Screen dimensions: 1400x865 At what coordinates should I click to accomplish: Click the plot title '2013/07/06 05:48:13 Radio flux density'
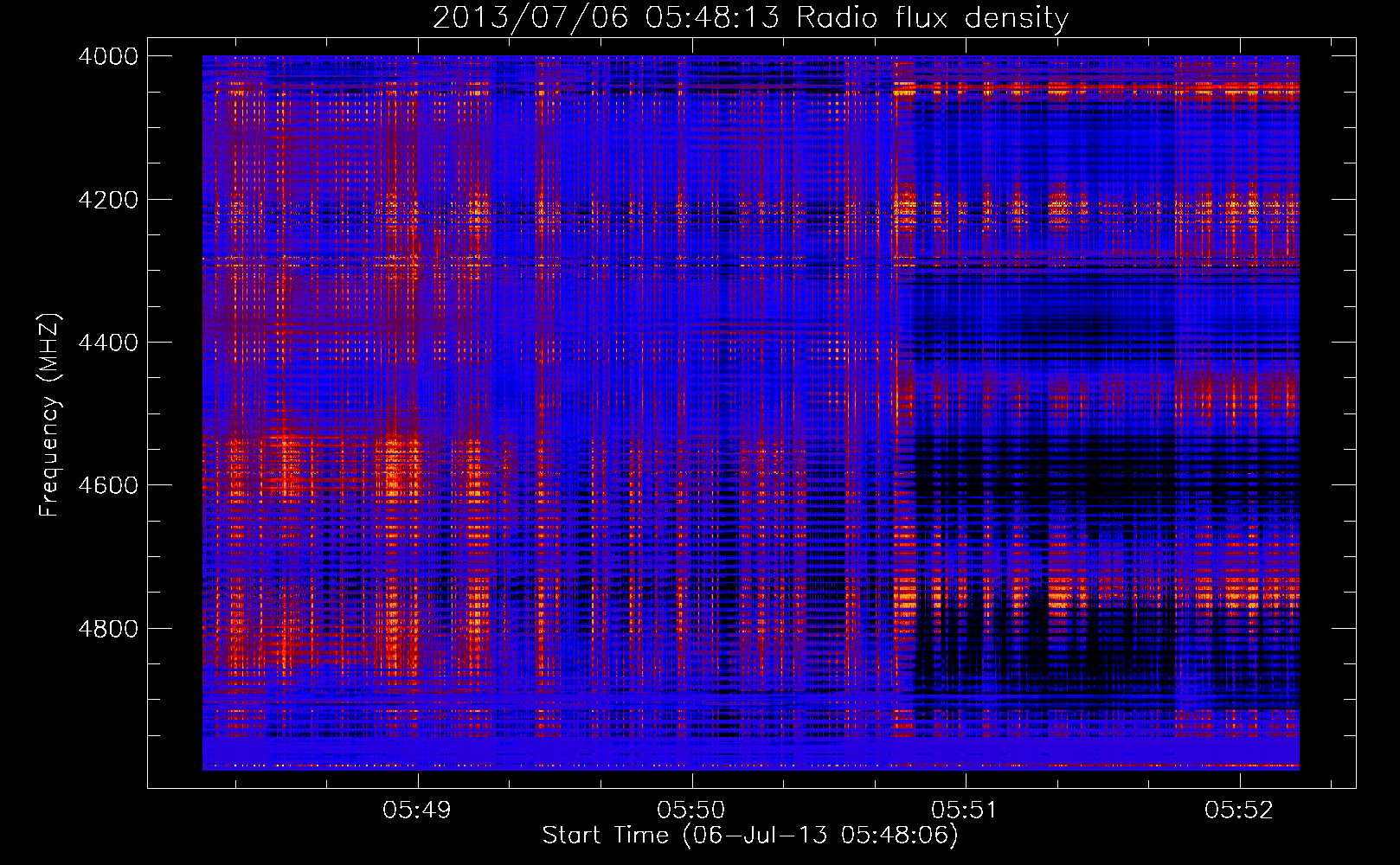[x=750, y=17]
